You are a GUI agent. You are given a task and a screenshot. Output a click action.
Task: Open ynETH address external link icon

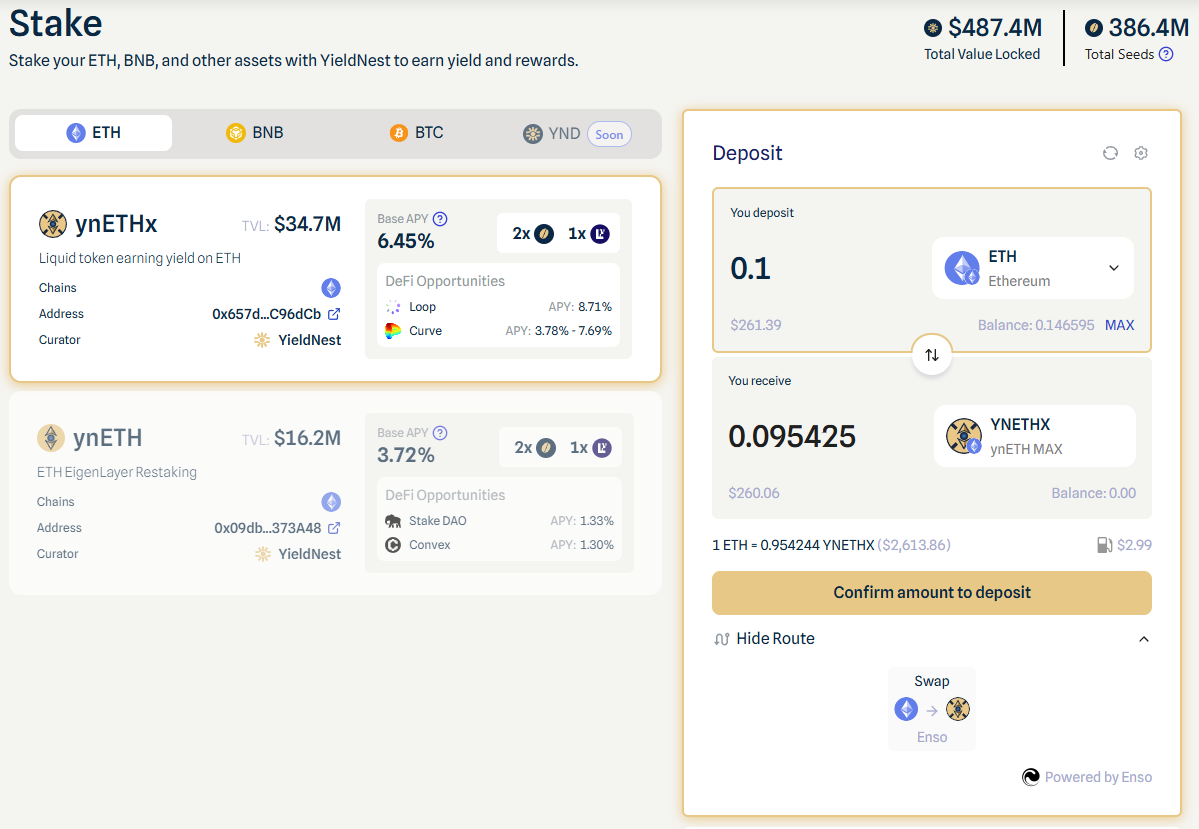click(x=334, y=528)
